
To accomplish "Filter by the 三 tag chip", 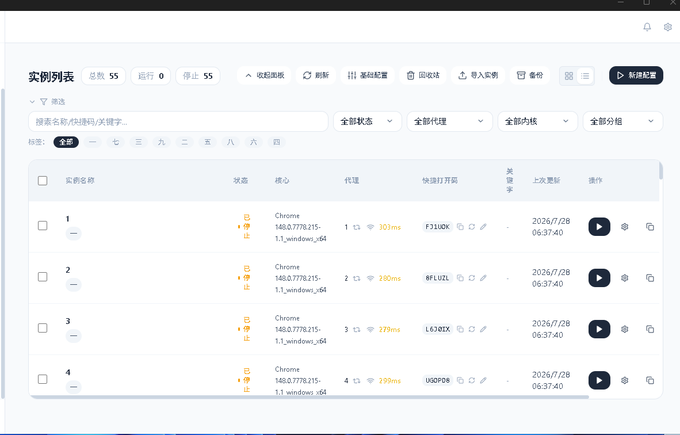I will tap(138, 142).
